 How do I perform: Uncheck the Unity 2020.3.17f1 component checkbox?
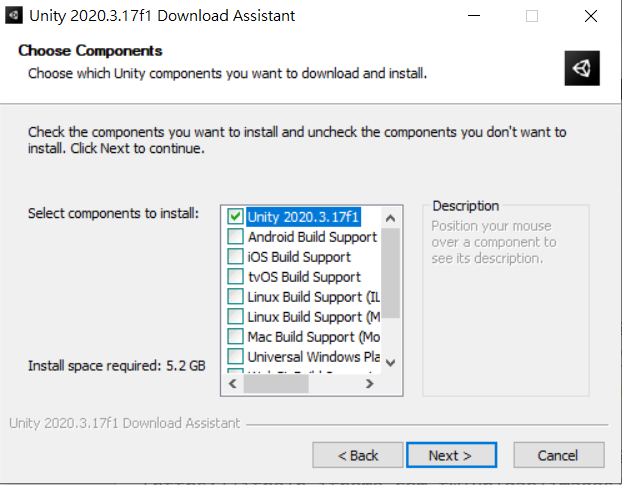click(235, 217)
